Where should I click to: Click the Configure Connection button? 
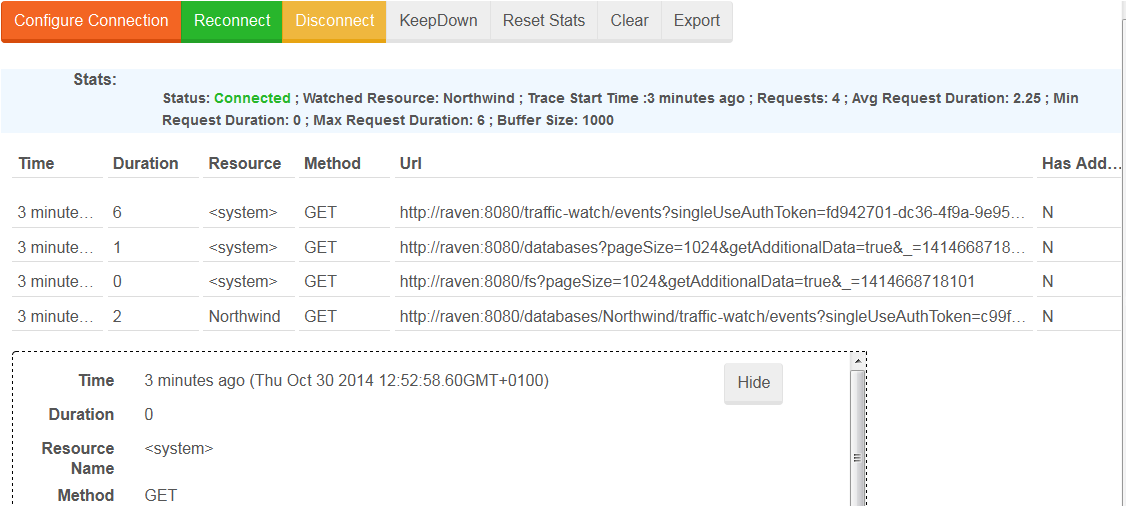tap(91, 22)
